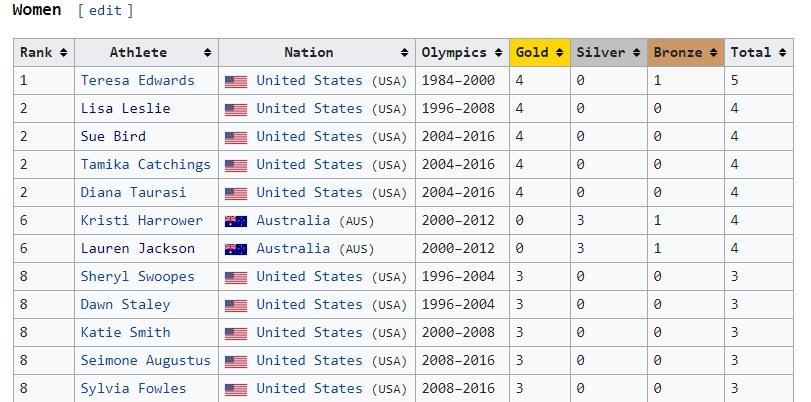Open Sheryl Swoopes article link
This screenshot has height=402, width=811.
coord(137,276)
